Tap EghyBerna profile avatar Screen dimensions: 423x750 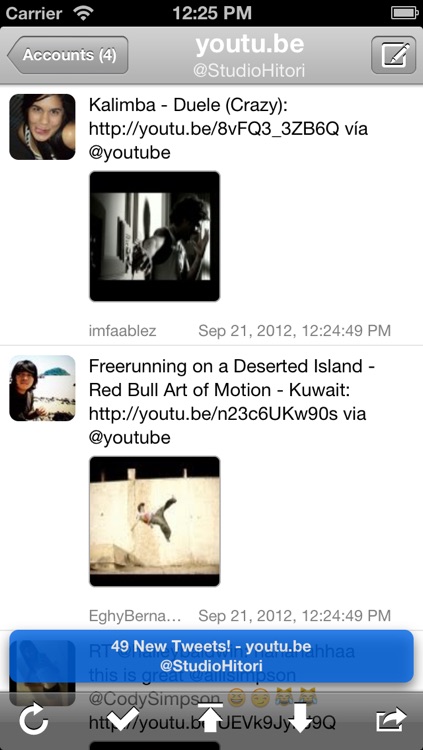pyautogui.click(x=42, y=388)
